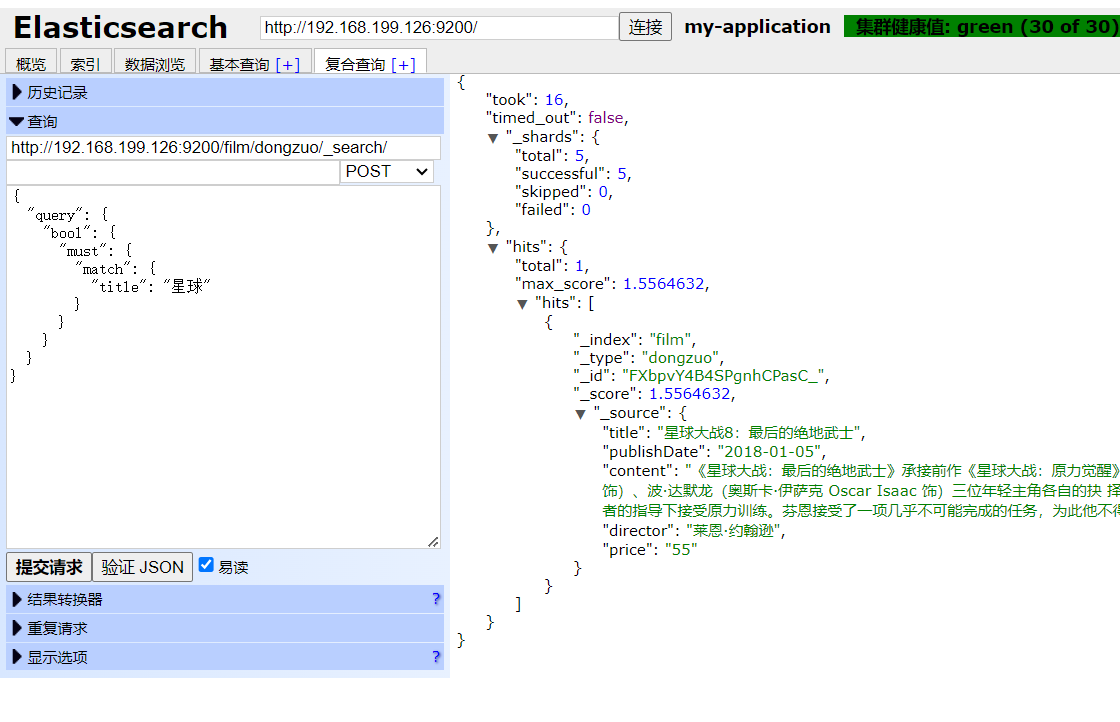Click the "successful" shards value 5
1120x722 pixels.
(x=622, y=174)
